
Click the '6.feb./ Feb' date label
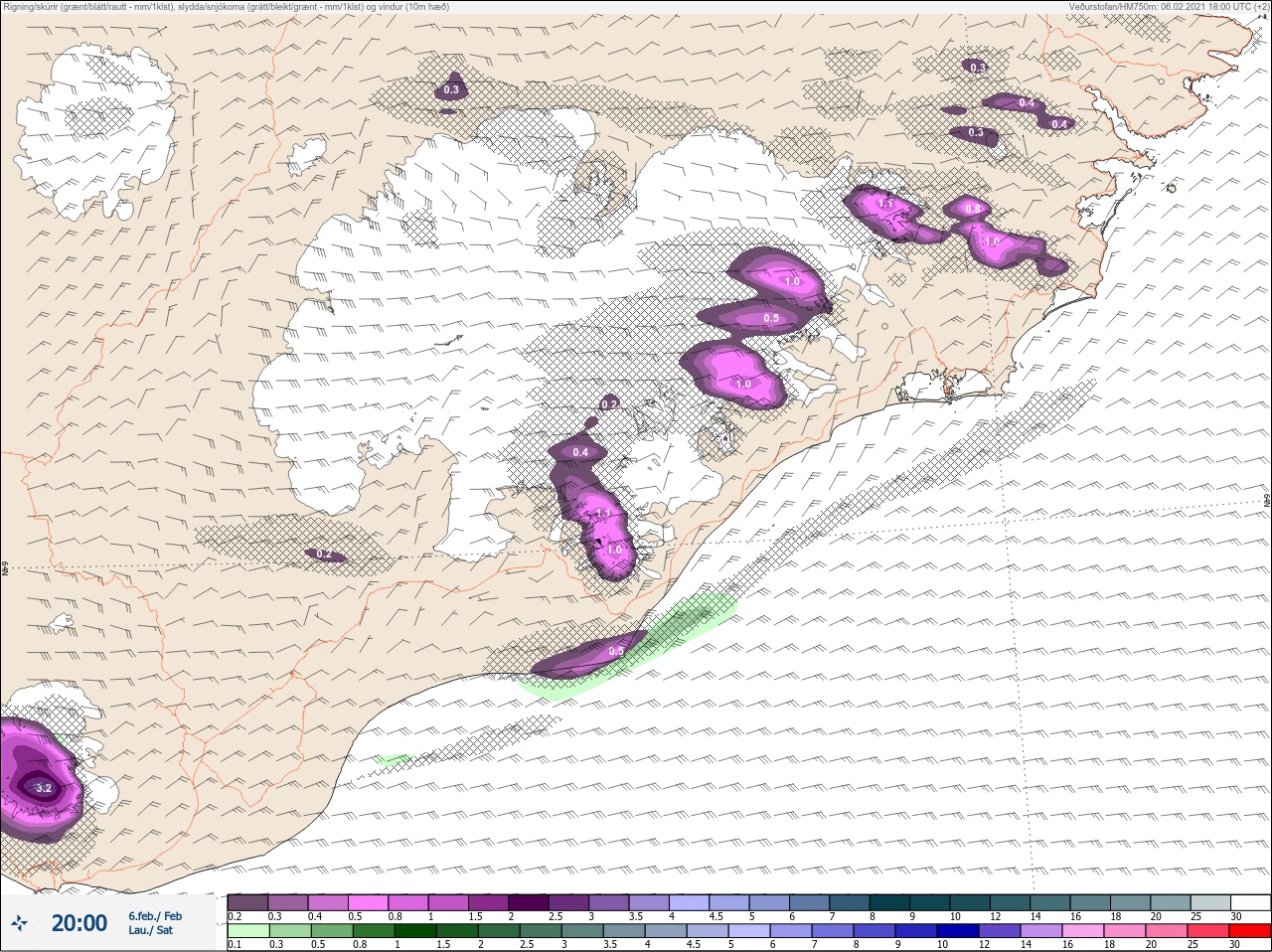click(155, 915)
